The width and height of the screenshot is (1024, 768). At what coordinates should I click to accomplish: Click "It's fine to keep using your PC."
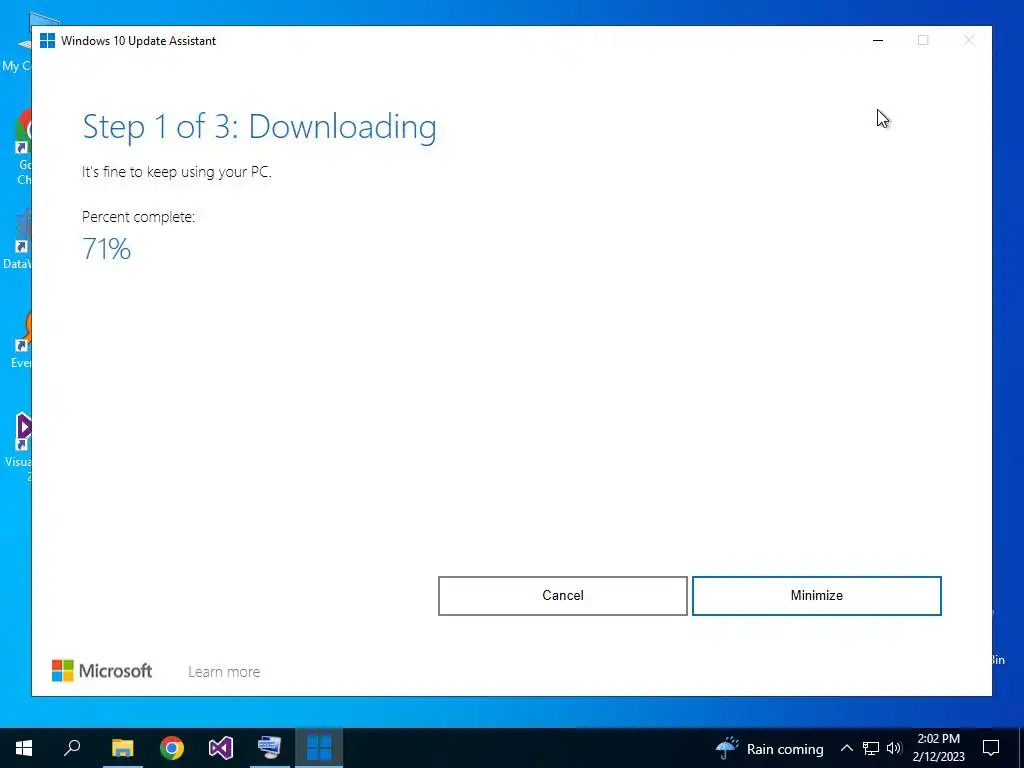176,172
